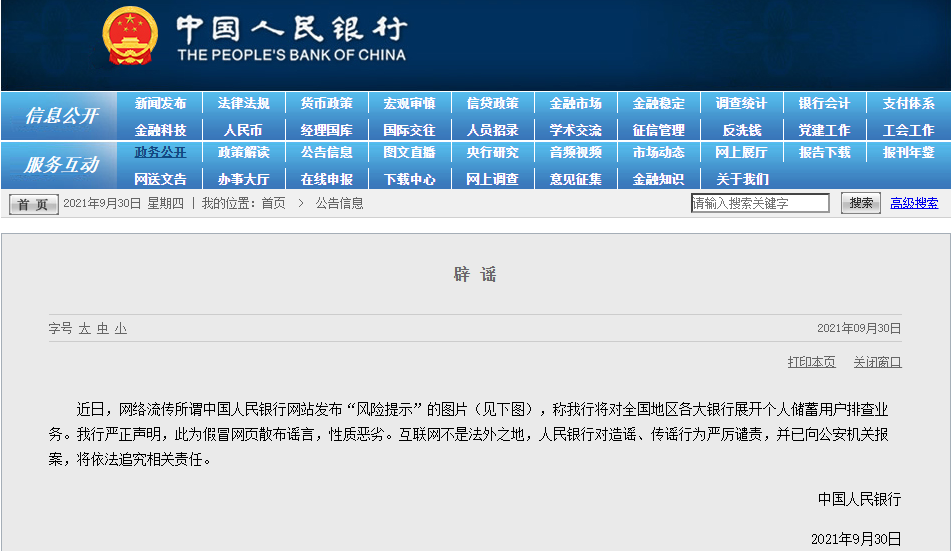Select the 服务互动 category header
952x551 pixels.
pyautogui.click(x=61, y=164)
